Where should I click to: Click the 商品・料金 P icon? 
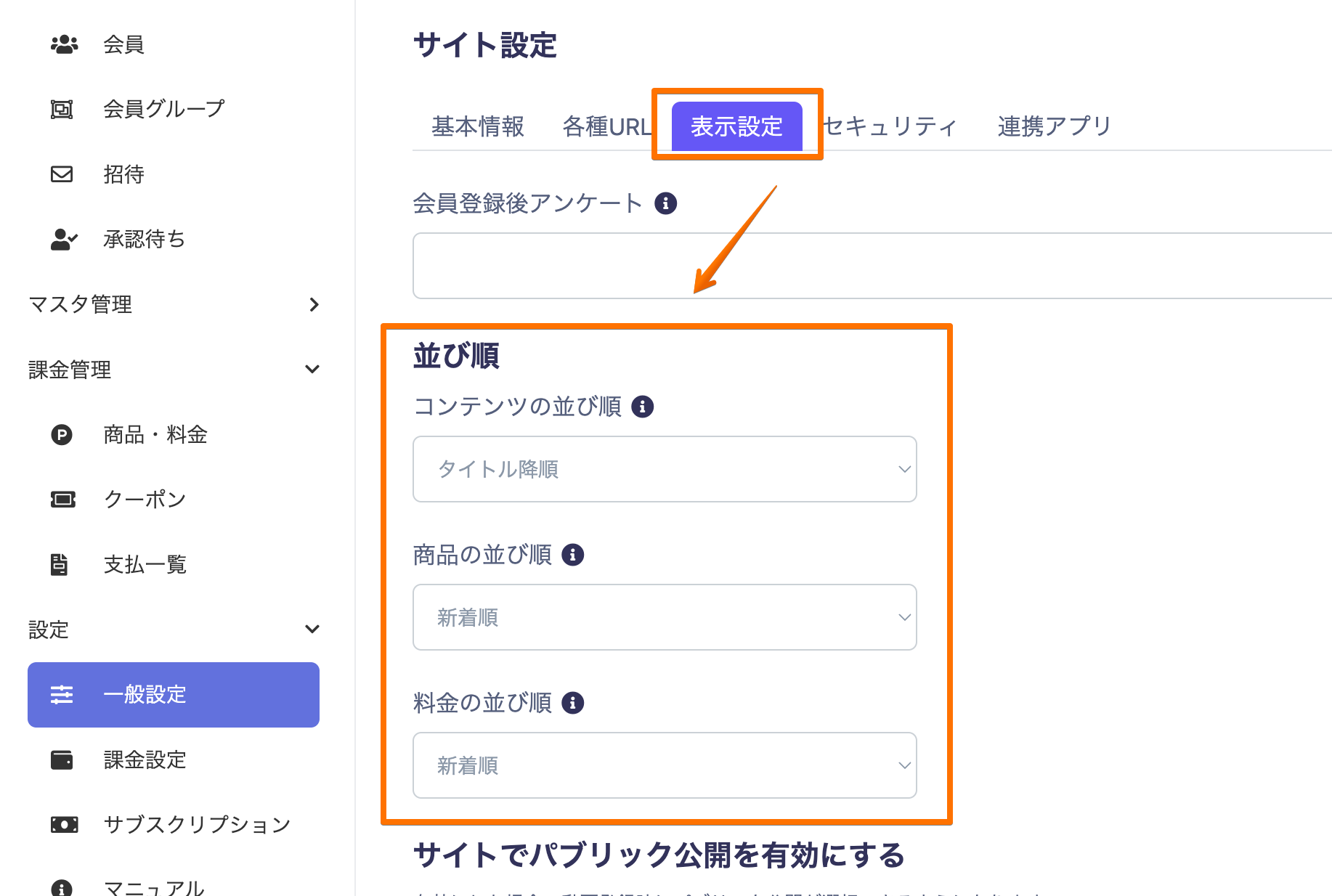[x=62, y=435]
